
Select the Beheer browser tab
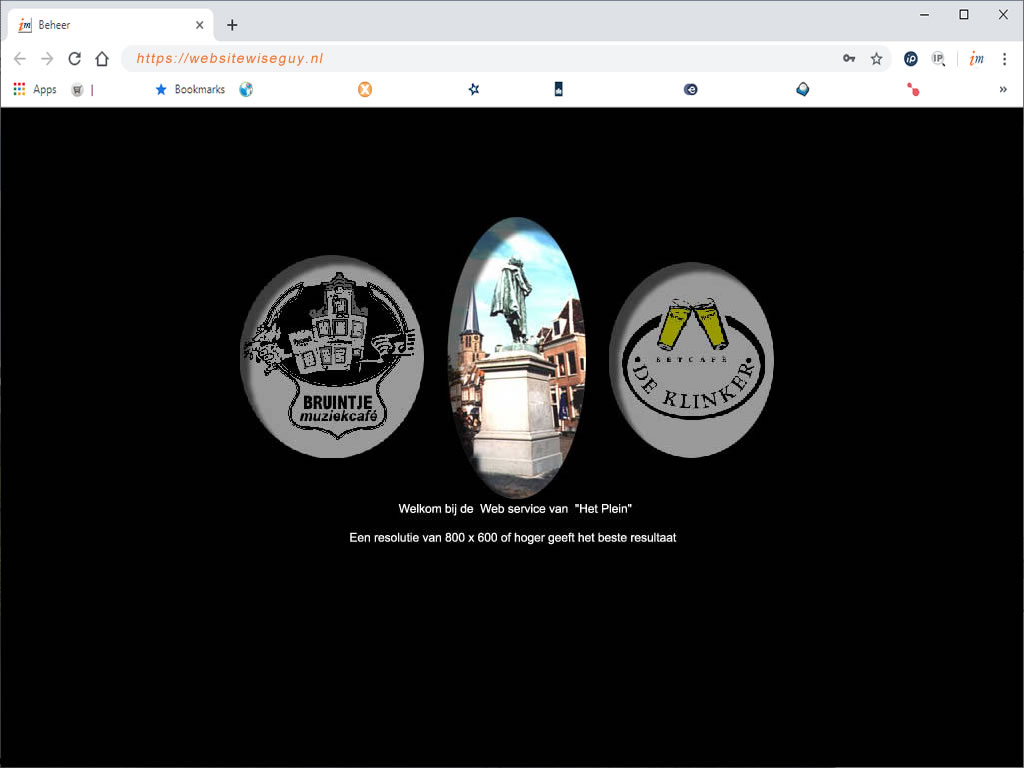(x=111, y=25)
